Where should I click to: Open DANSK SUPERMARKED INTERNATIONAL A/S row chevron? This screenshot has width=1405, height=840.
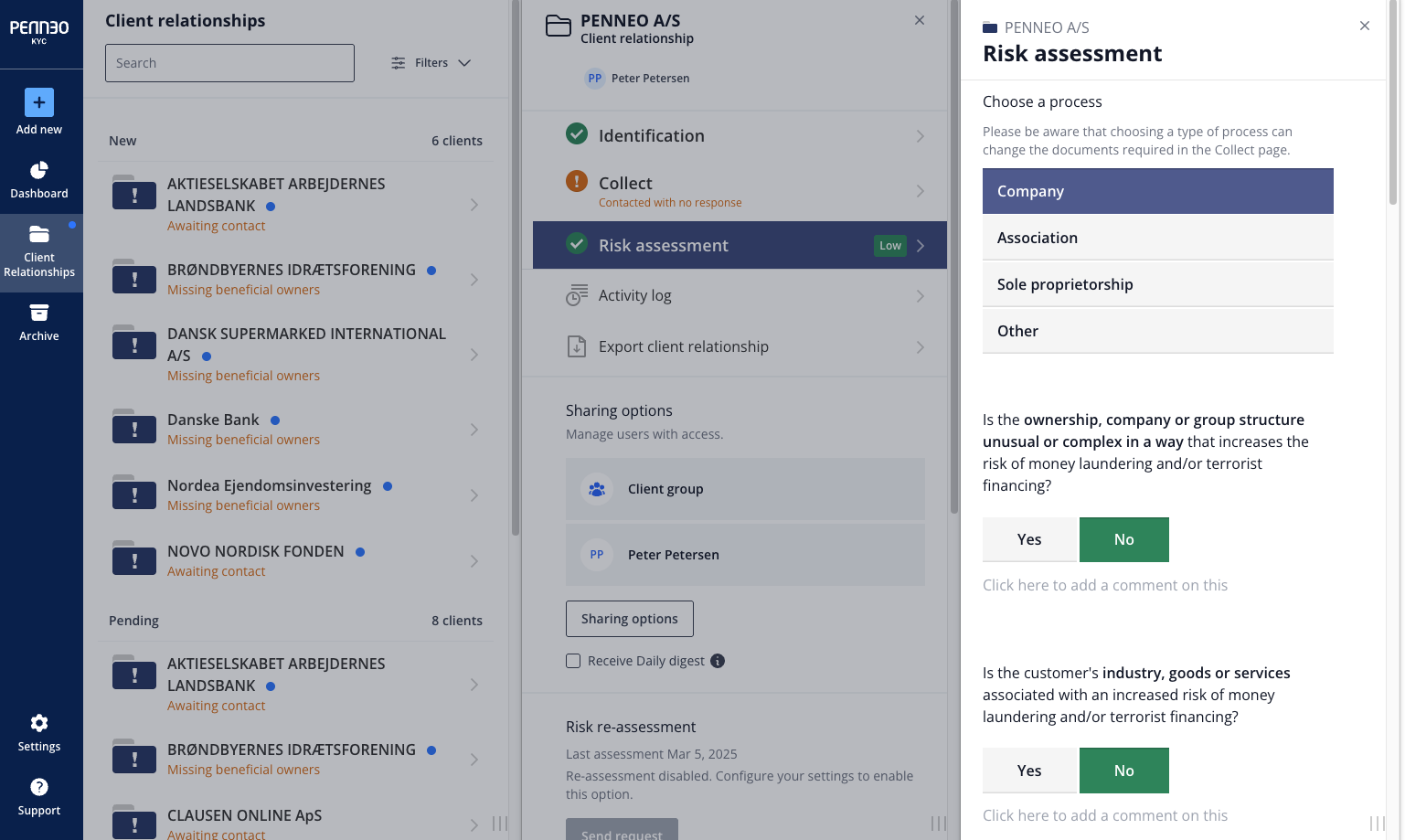point(474,355)
